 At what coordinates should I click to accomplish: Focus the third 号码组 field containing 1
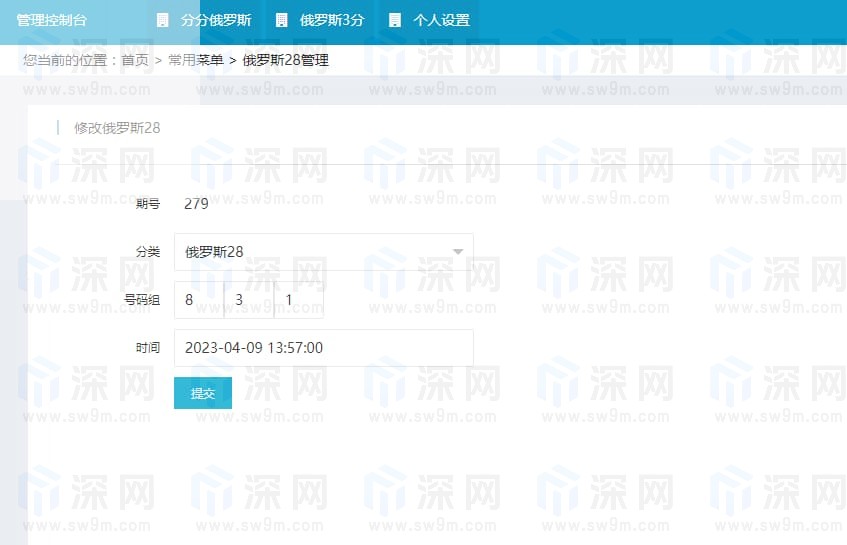[x=298, y=300]
